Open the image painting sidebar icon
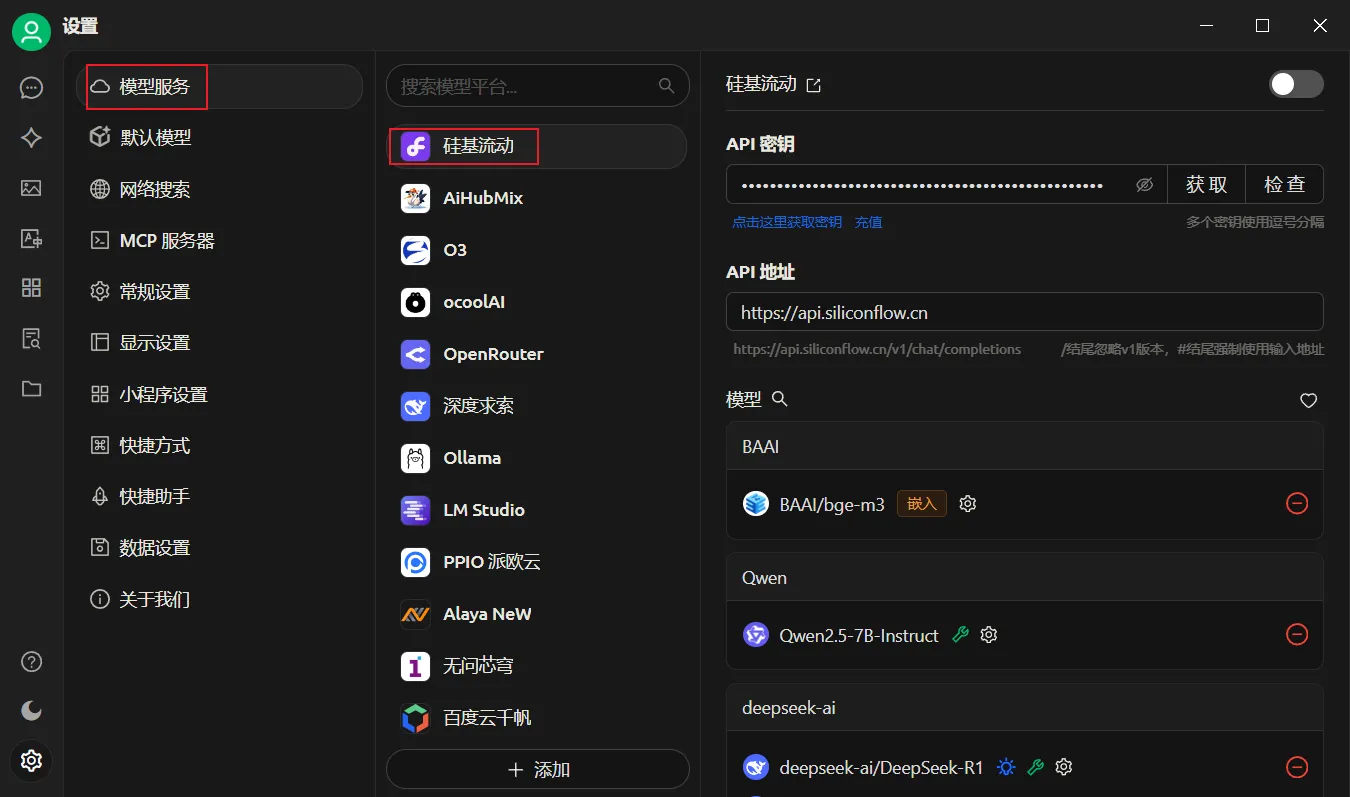Screen dimensions: 1350x797 pyautogui.click(x=31, y=188)
